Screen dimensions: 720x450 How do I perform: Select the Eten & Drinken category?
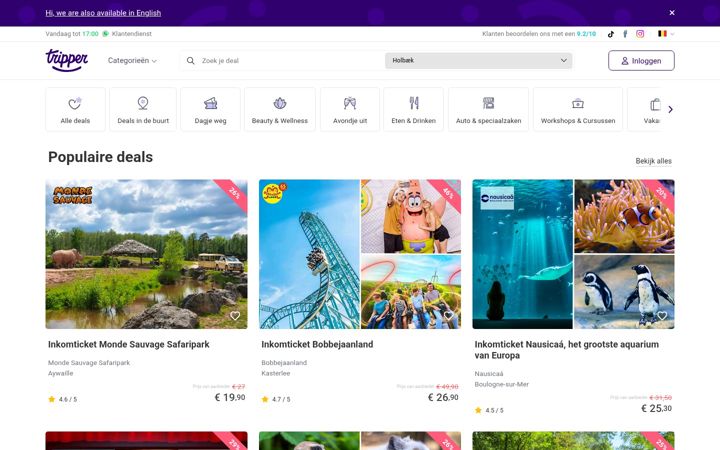[x=413, y=109]
